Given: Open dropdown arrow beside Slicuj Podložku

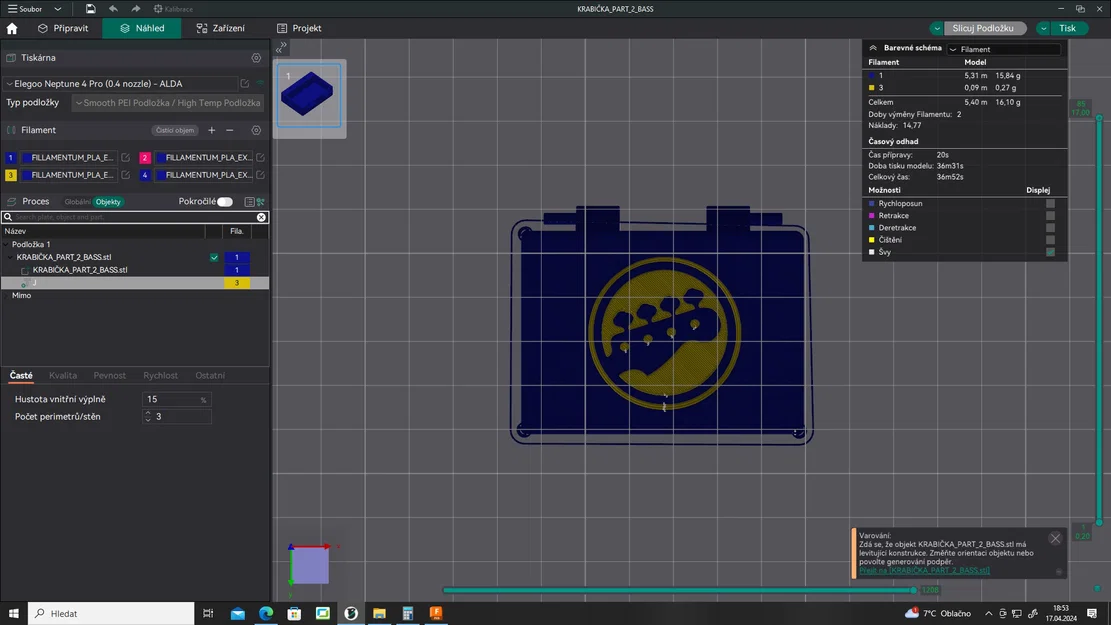Looking at the screenshot, I should (x=937, y=28).
